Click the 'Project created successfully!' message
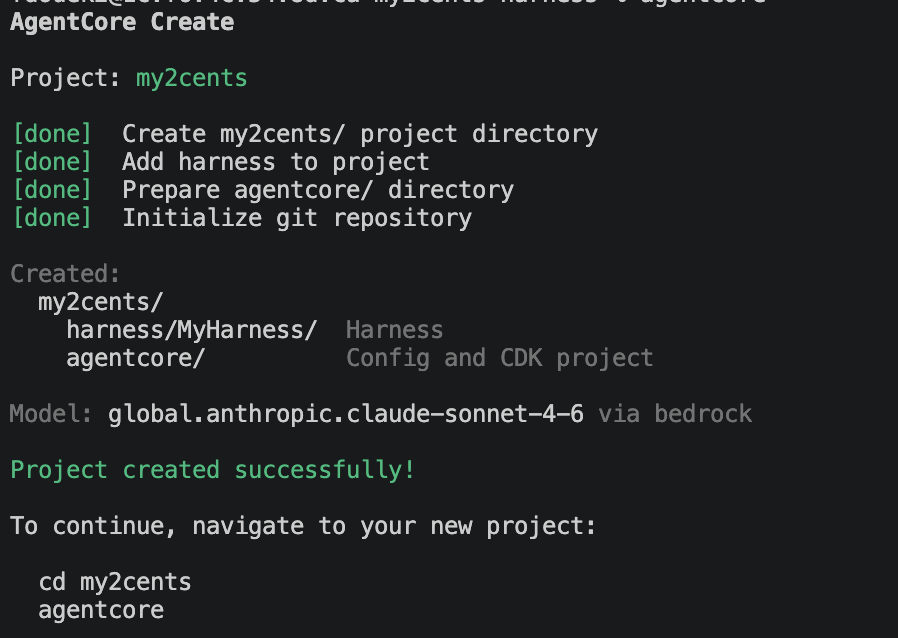The height and width of the screenshot is (638, 898). (212, 470)
